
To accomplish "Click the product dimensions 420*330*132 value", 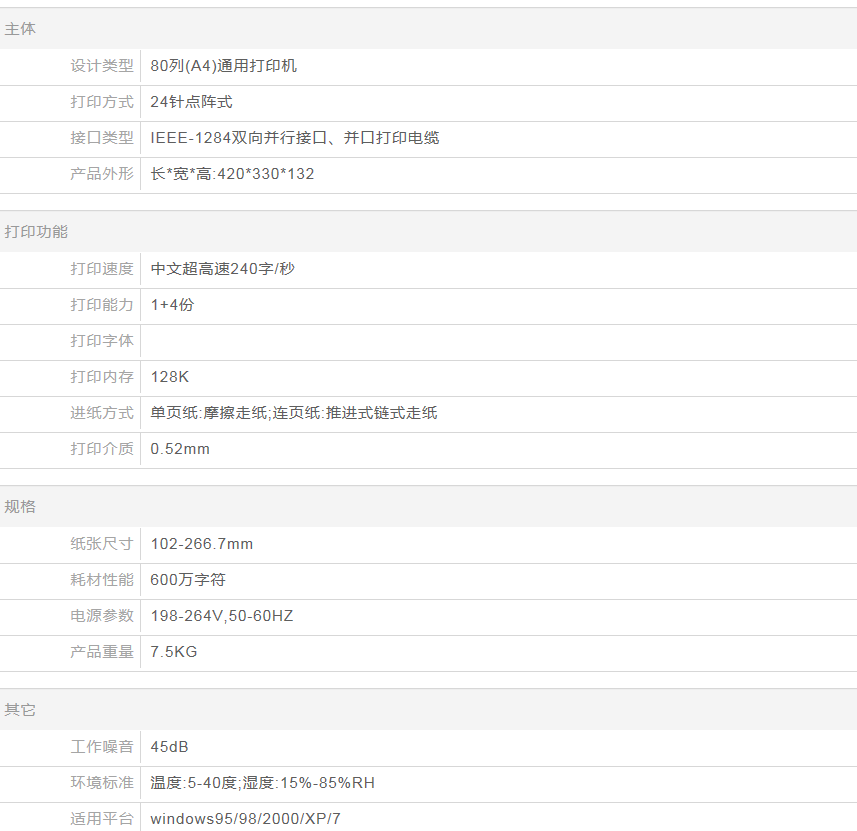I will coord(232,174).
